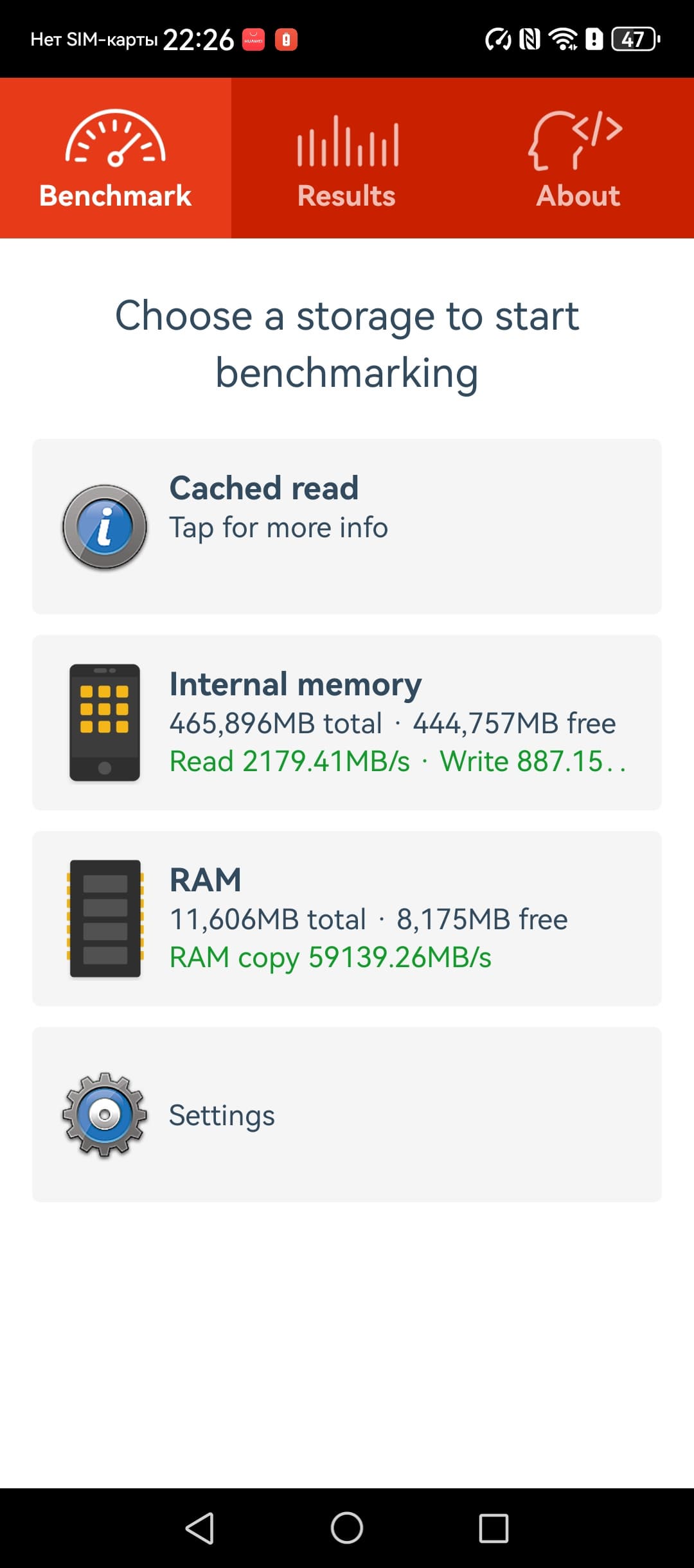Tap the Settings gear icon
This screenshot has width=694, height=1568.
105,1115
